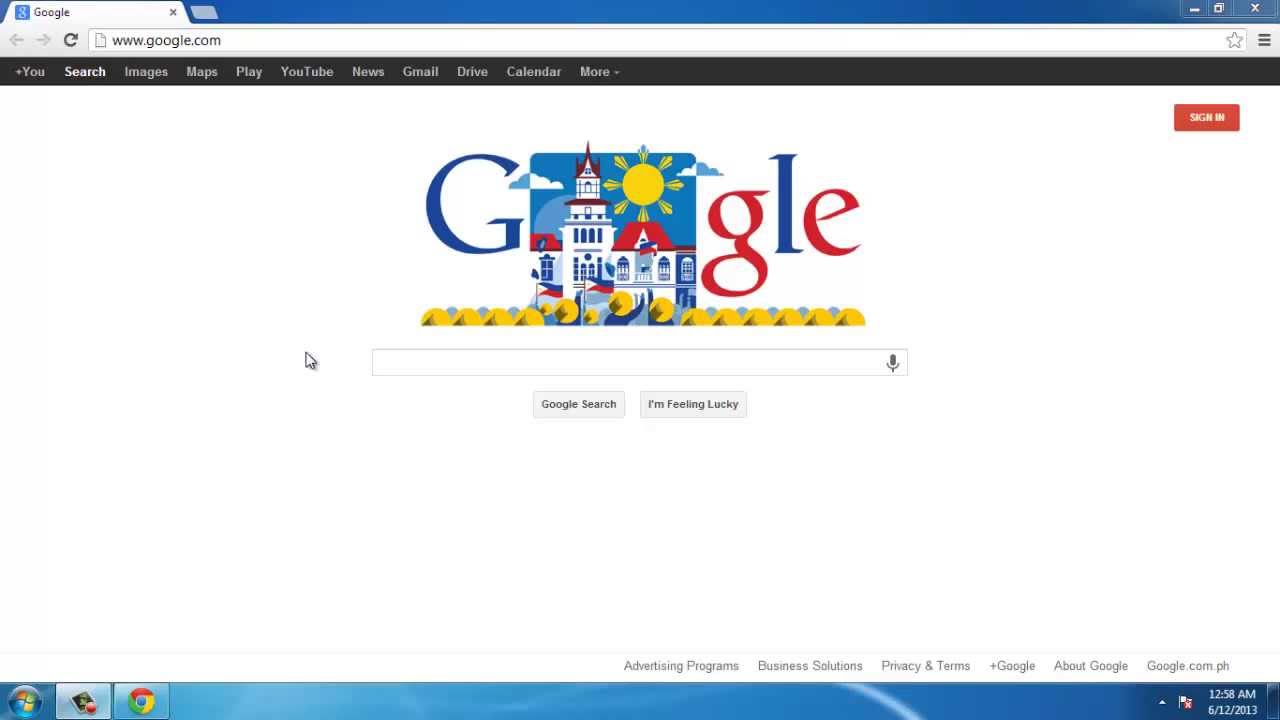Screen dimensions: 1280x720
Task: Click the browser back arrow
Action: [16, 40]
